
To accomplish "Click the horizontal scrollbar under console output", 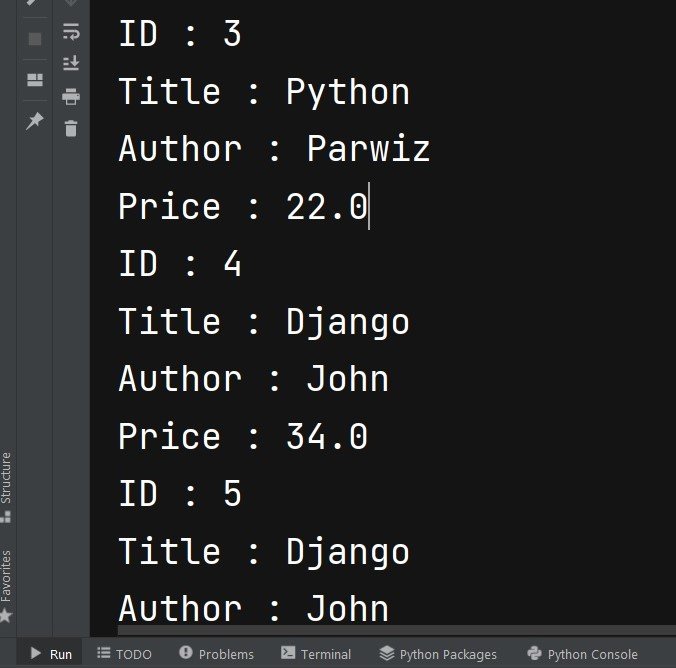I will [x=397, y=630].
